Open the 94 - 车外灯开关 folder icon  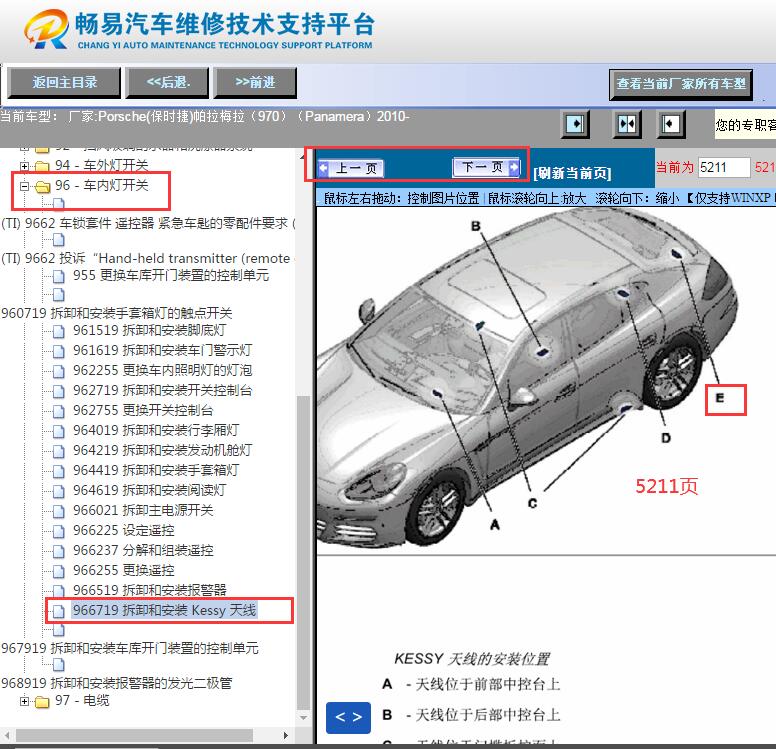(x=42, y=166)
